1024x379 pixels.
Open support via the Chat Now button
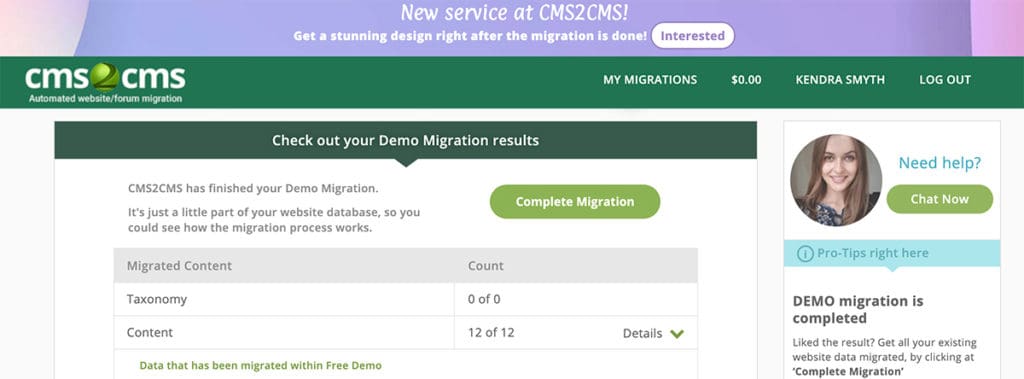(940, 199)
